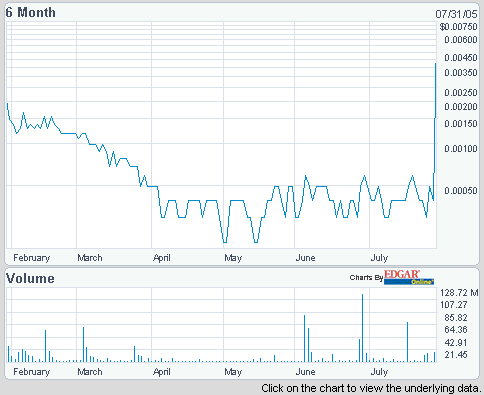Viewport: 484px width, 395px height.
Task: Click March on the price chart axis
Action: coord(90,258)
